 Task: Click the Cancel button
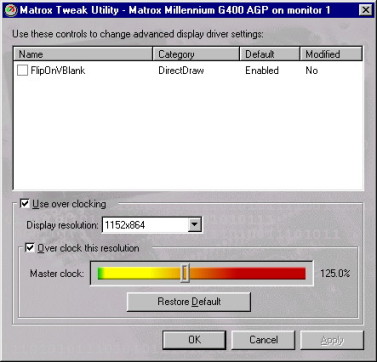263,340
